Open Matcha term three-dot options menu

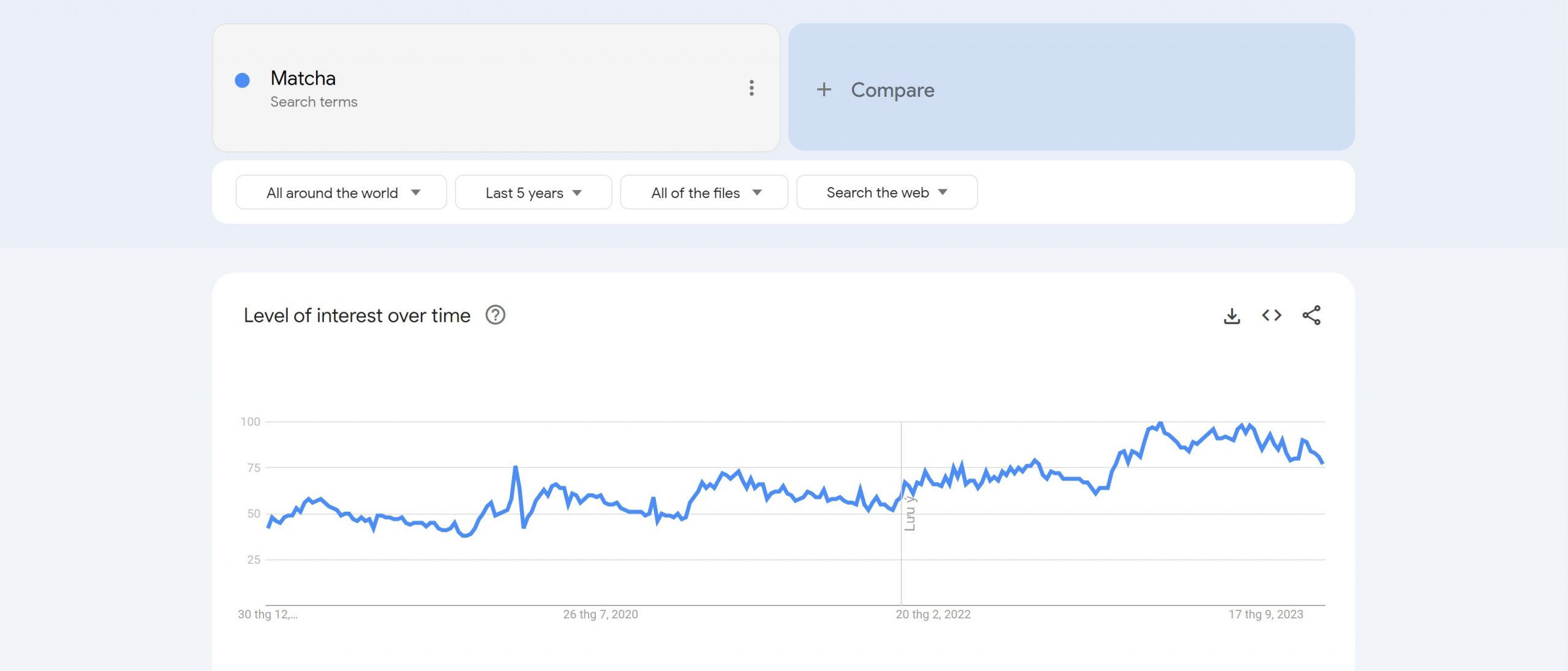pyautogui.click(x=752, y=88)
